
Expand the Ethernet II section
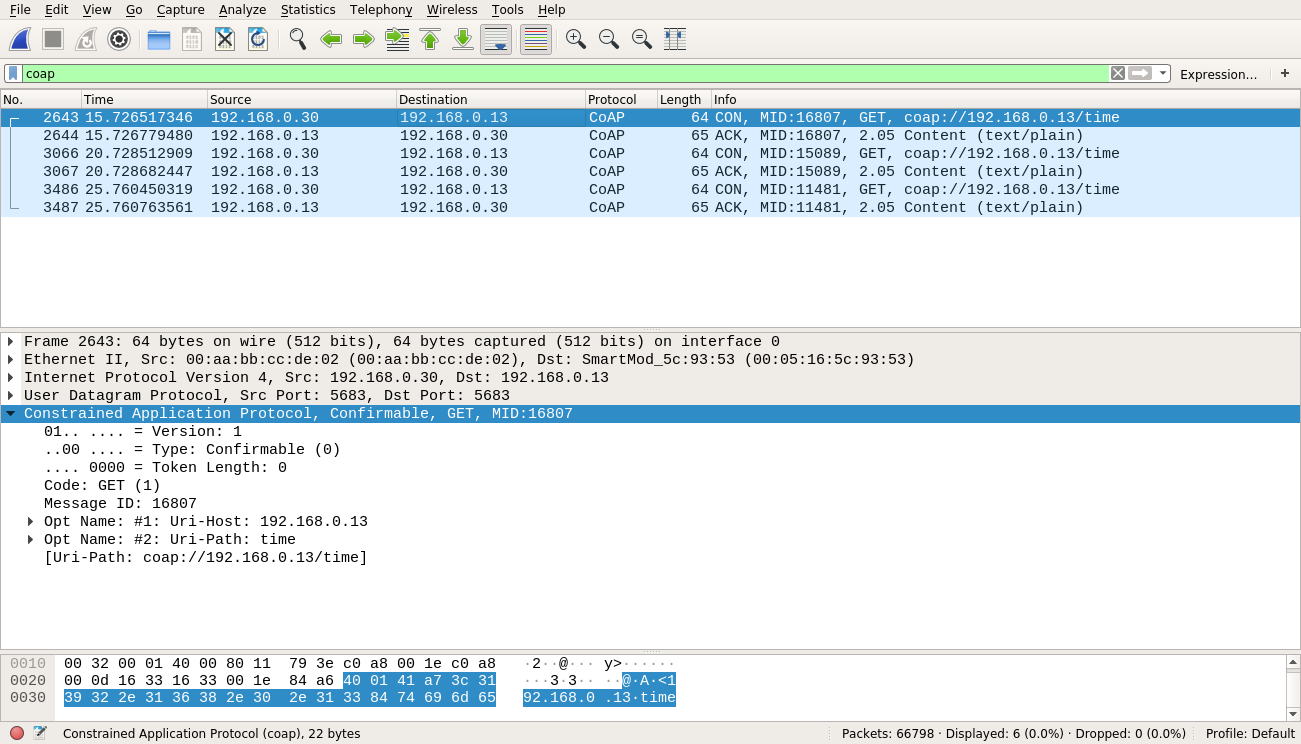click(x=11, y=360)
